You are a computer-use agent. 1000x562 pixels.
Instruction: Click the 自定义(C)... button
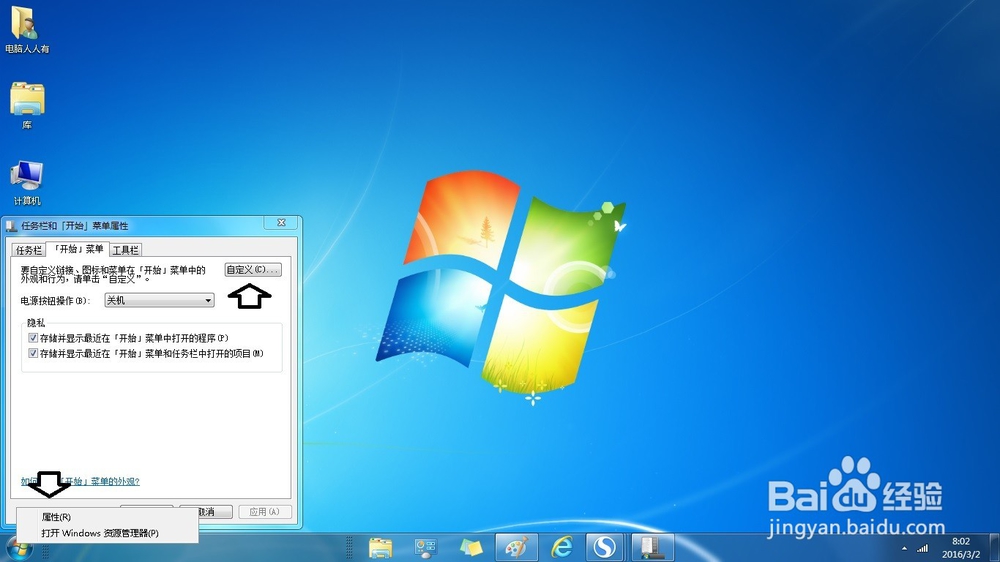click(253, 270)
